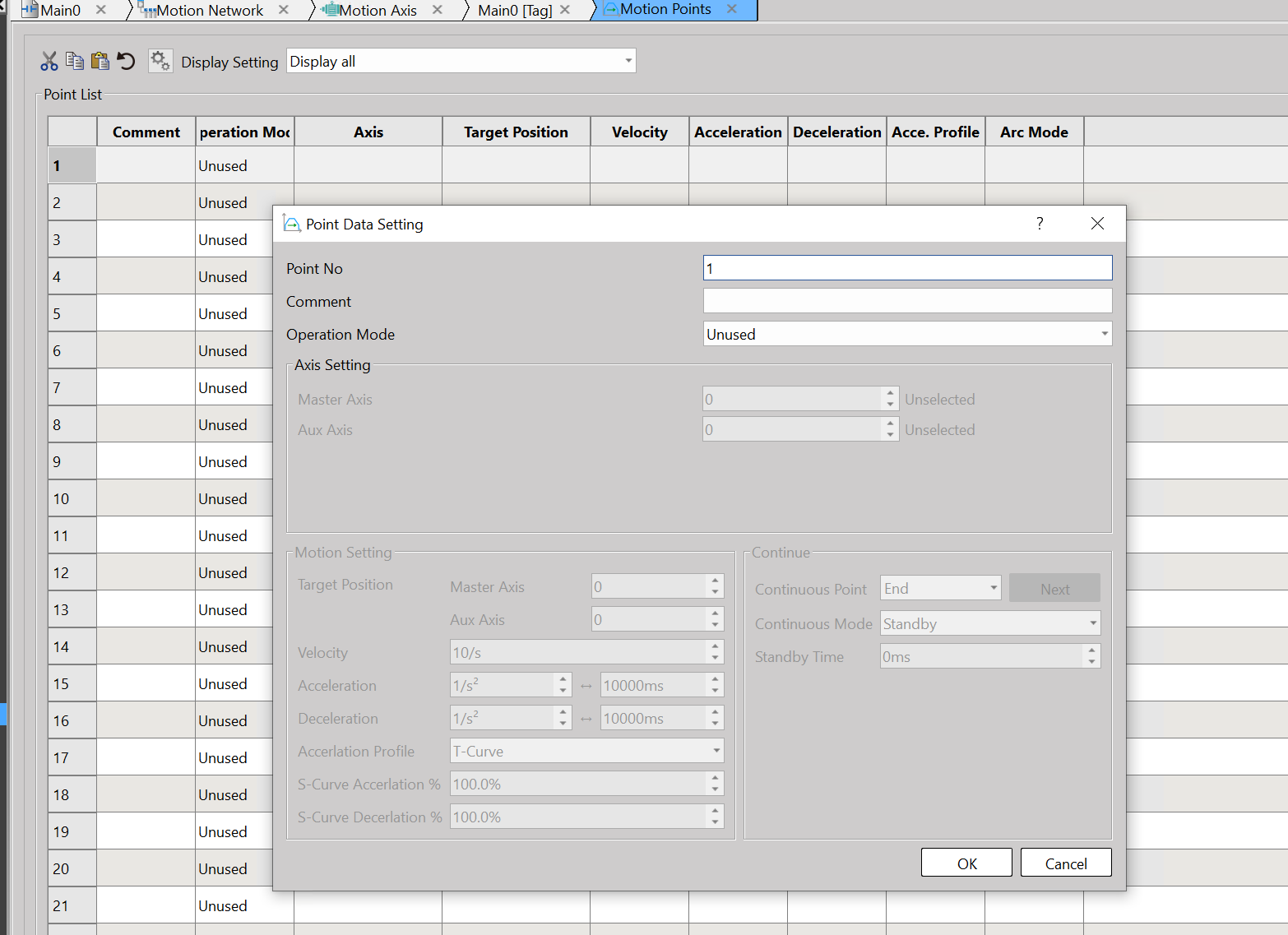This screenshot has width=1288, height=935.
Task: Click the Comment text field in dialog
Action: [x=906, y=301]
